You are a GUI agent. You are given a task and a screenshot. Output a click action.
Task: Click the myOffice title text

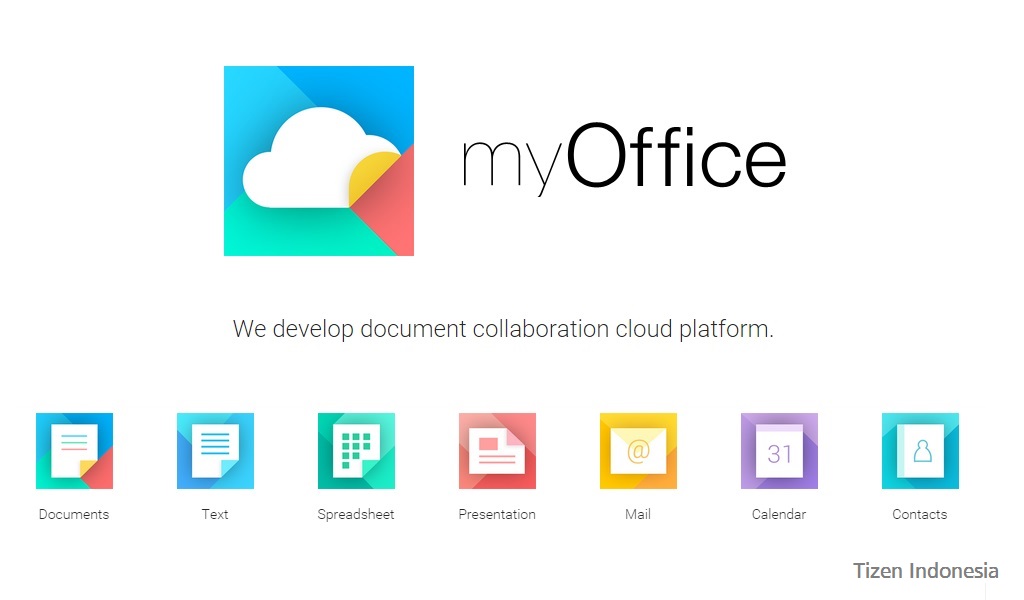624,159
